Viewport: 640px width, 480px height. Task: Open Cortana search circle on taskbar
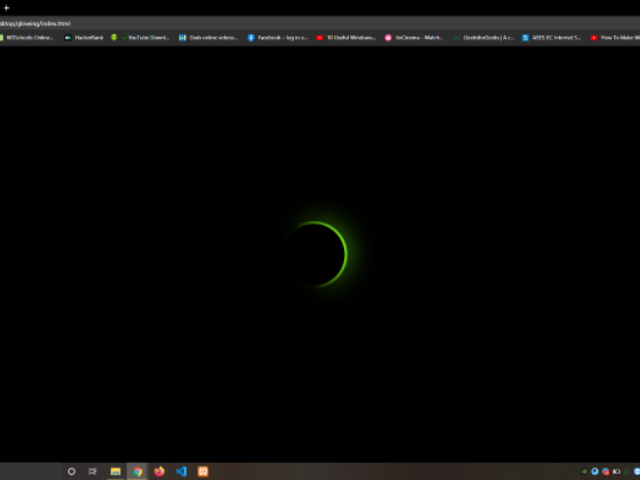[x=71, y=471]
